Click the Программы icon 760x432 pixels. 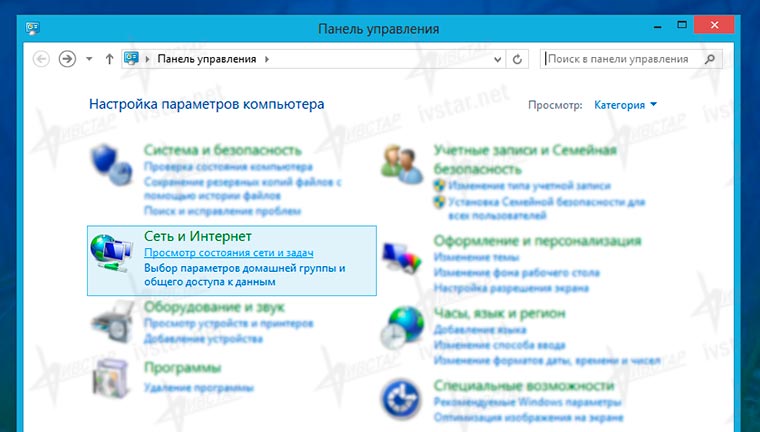pyautogui.click(x=111, y=379)
